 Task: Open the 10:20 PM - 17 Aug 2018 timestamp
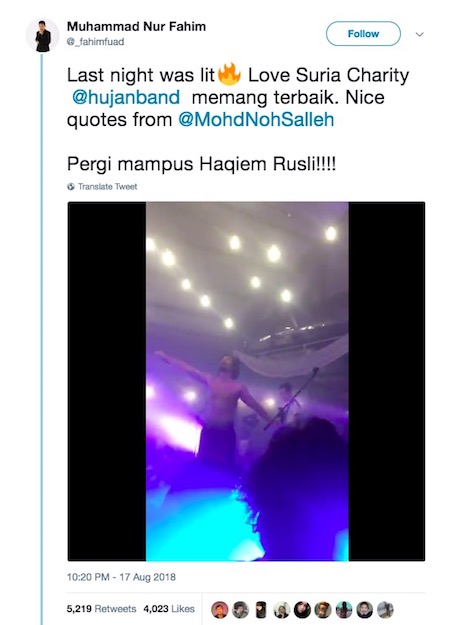(x=121, y=577)
